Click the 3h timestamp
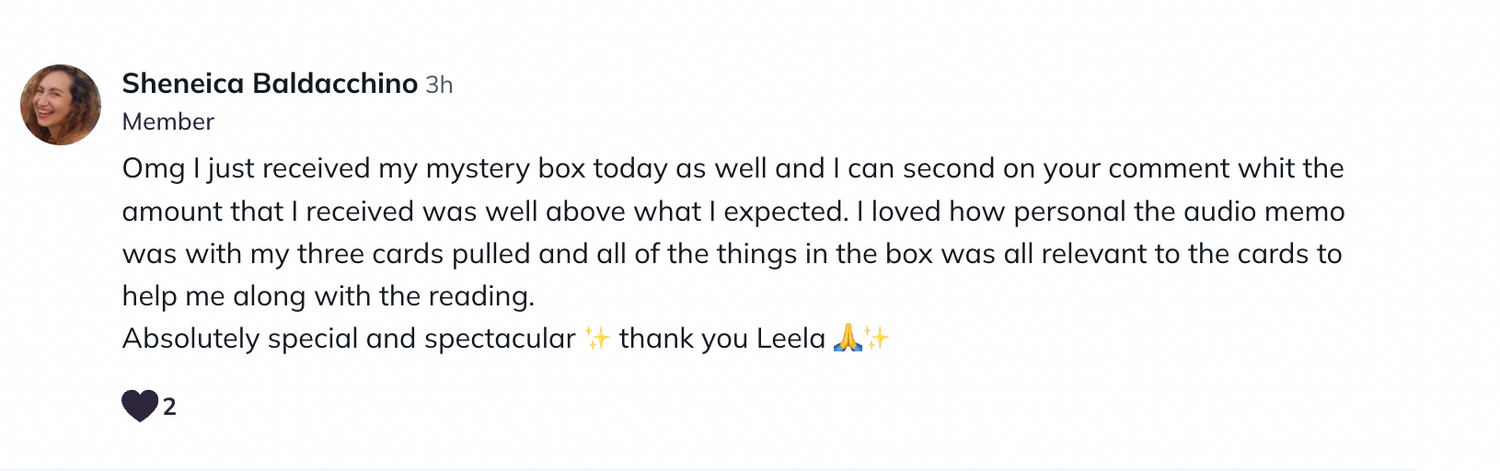Image resolution: width=1500 pixels, height=471 pixels. pyautogui.click(x=439, y=85)
